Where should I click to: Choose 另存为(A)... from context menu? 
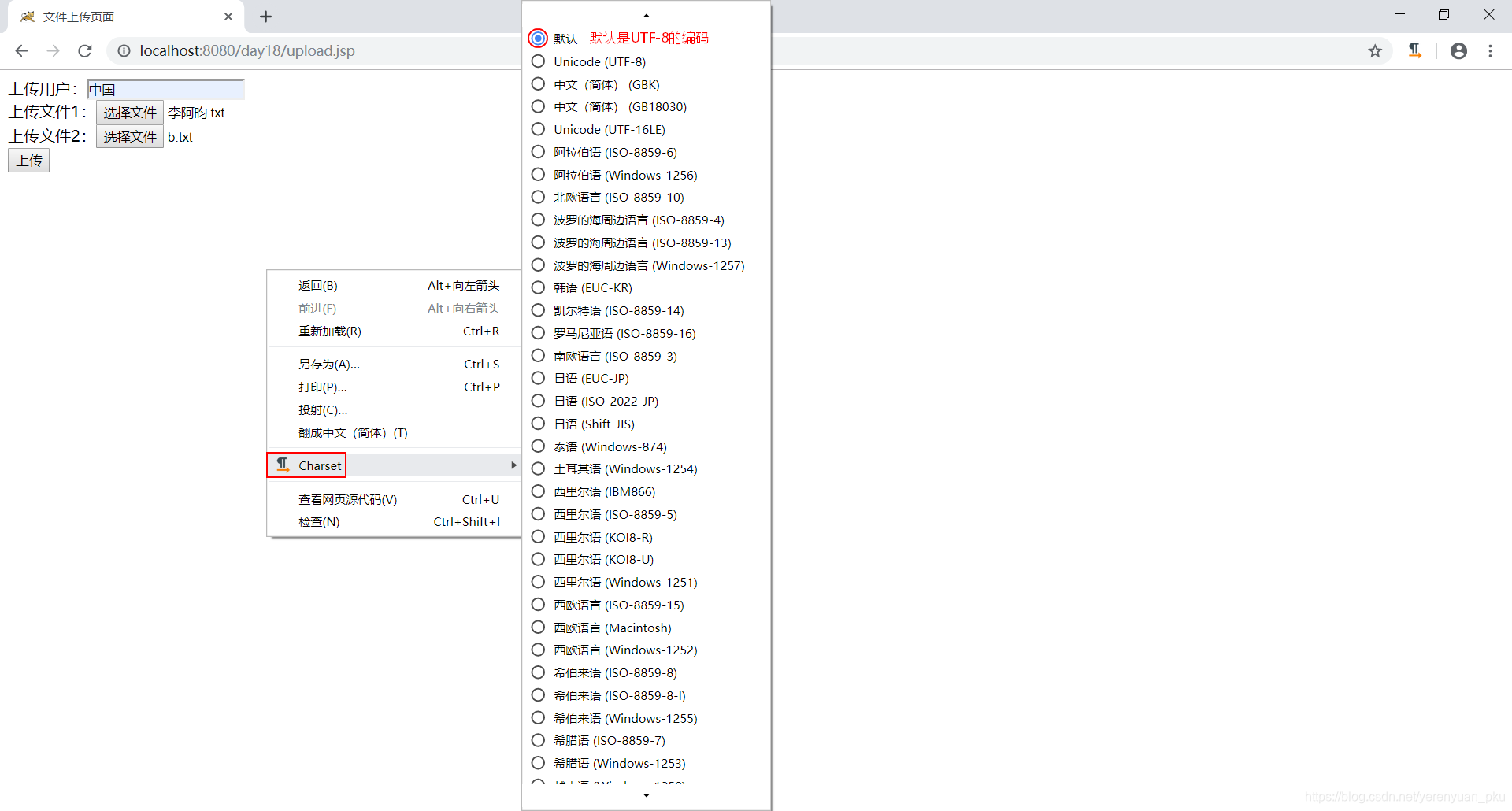395,364
